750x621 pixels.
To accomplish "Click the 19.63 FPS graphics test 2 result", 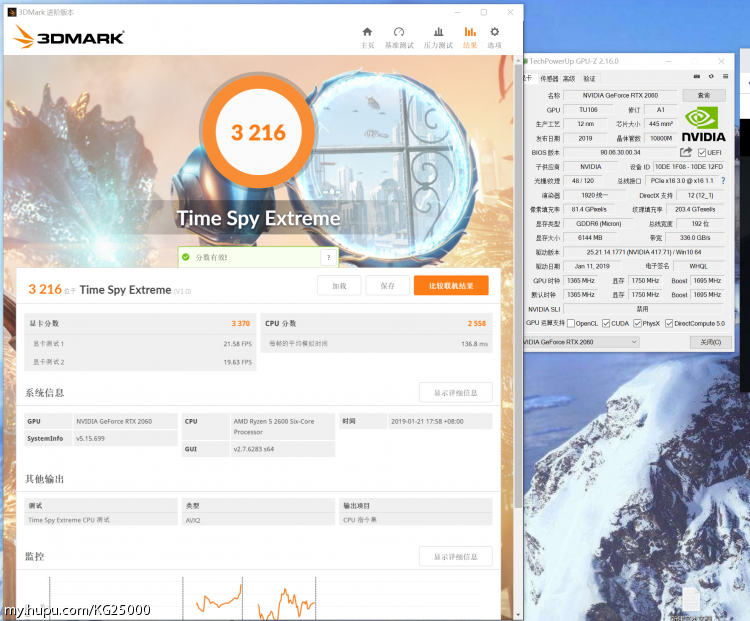I will (237, 362).
